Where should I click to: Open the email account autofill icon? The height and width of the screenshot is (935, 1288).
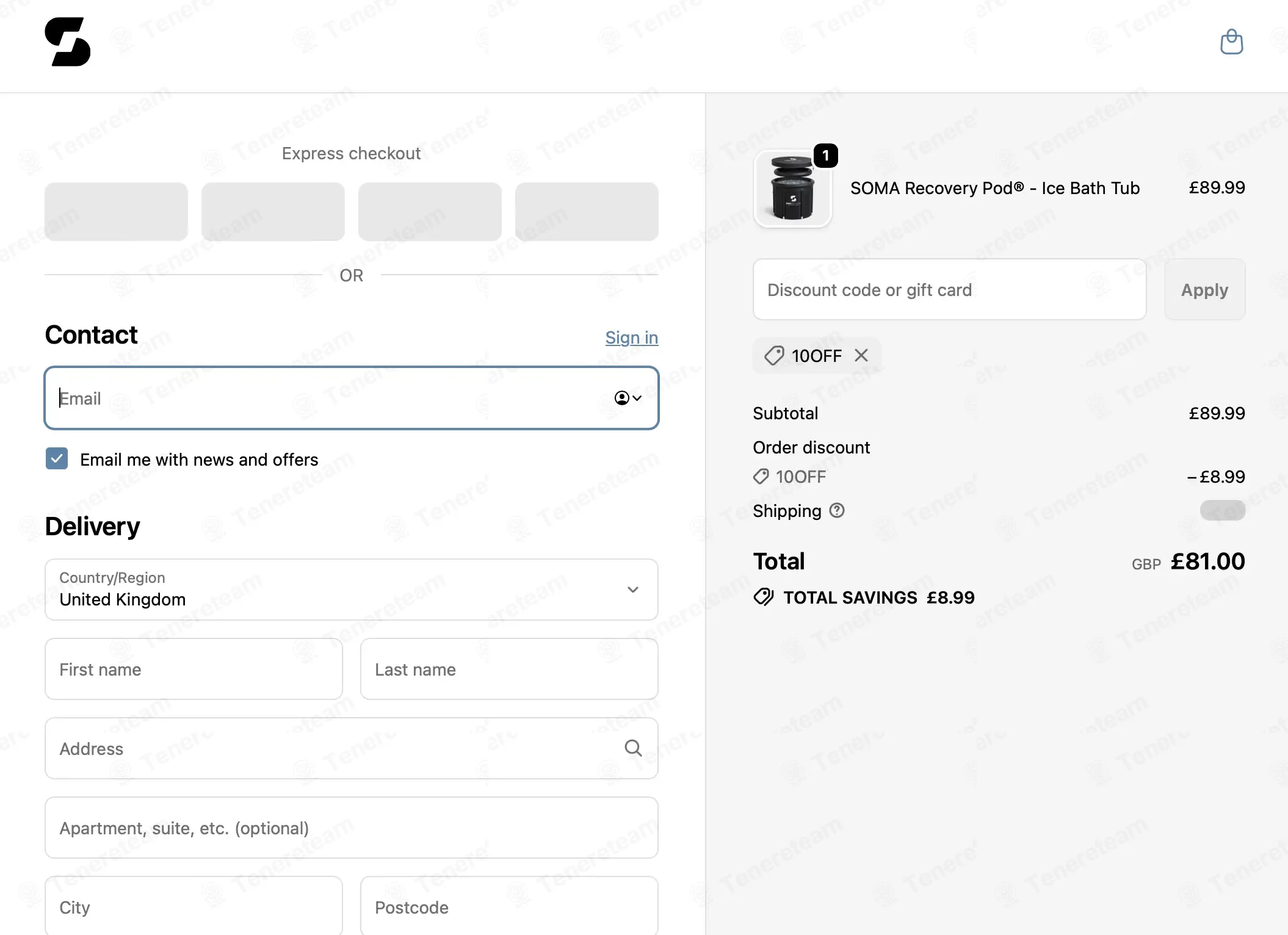pyautogui.click(x=628, y=398)
